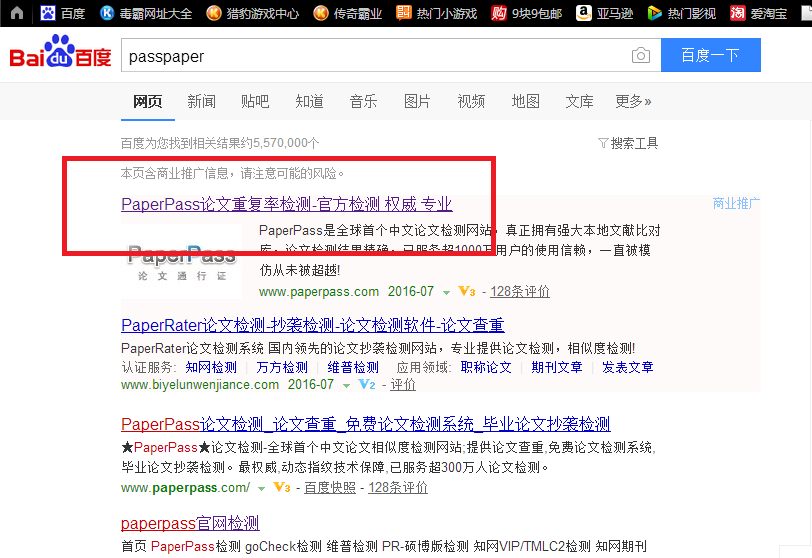Open the PaperRater论文检测 result link
This screenshot has width=812, height=558.
[x=313, y=325]
